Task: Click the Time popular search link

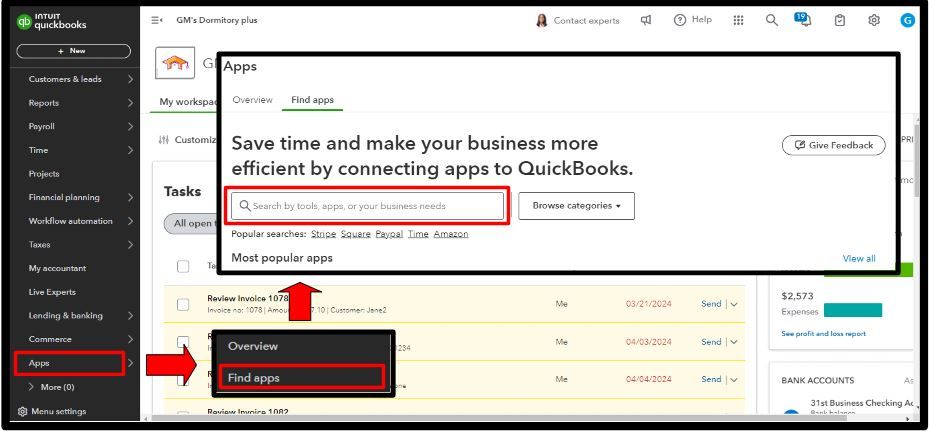Action: tap(418, 234)
